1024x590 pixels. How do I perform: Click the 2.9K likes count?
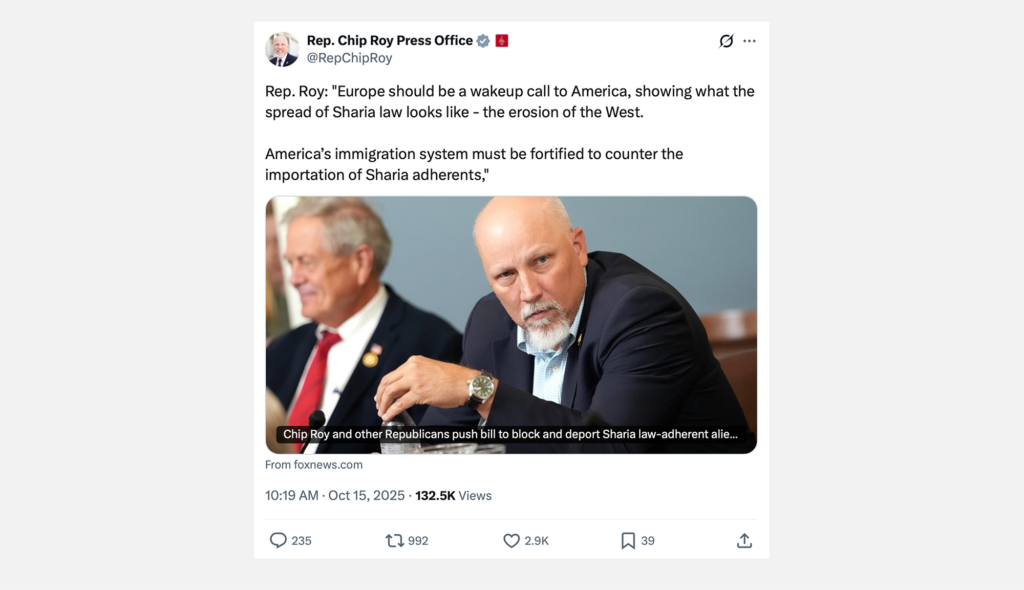point(537,541)
